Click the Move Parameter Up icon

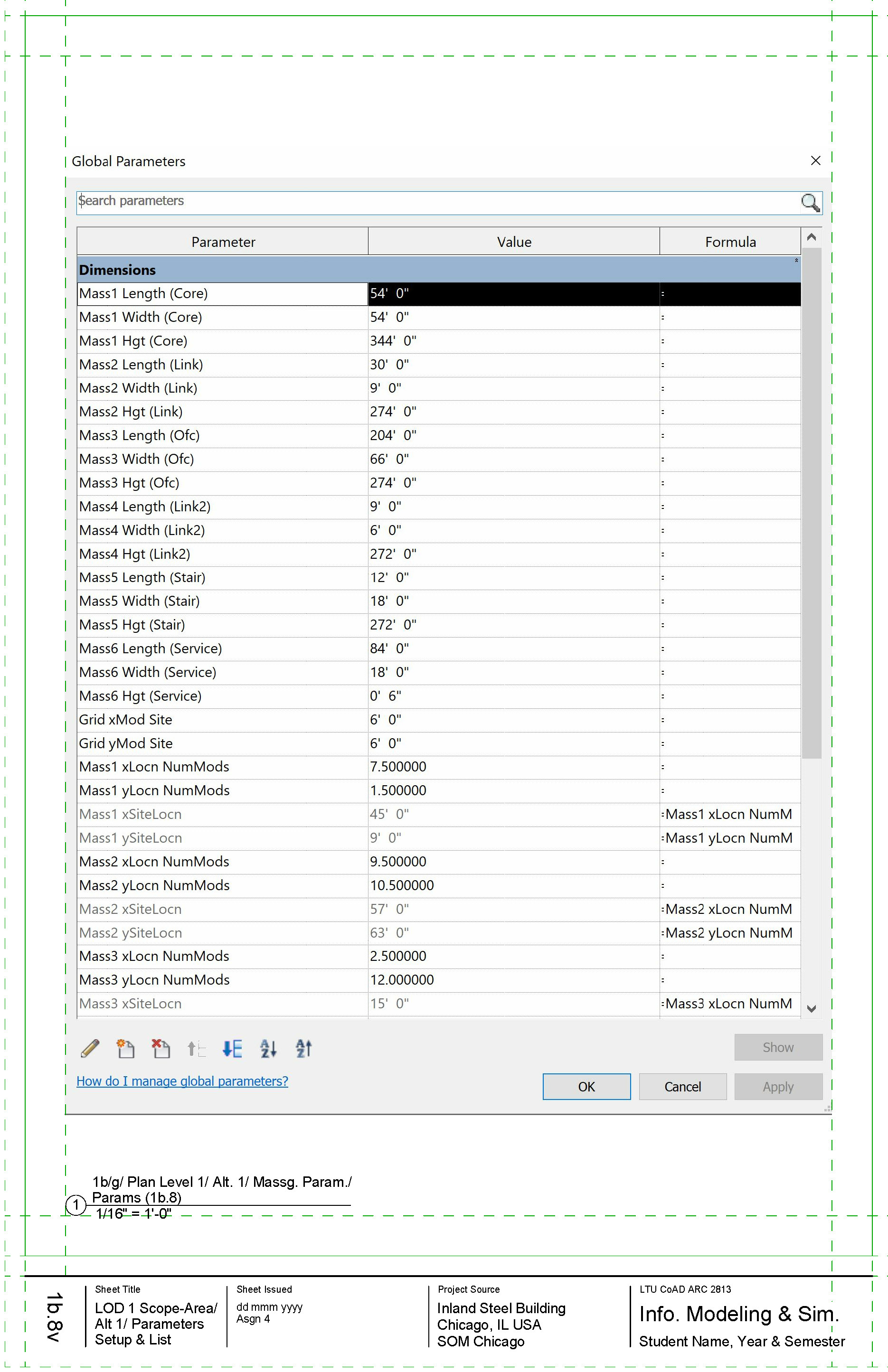(x=197, y=1049)
